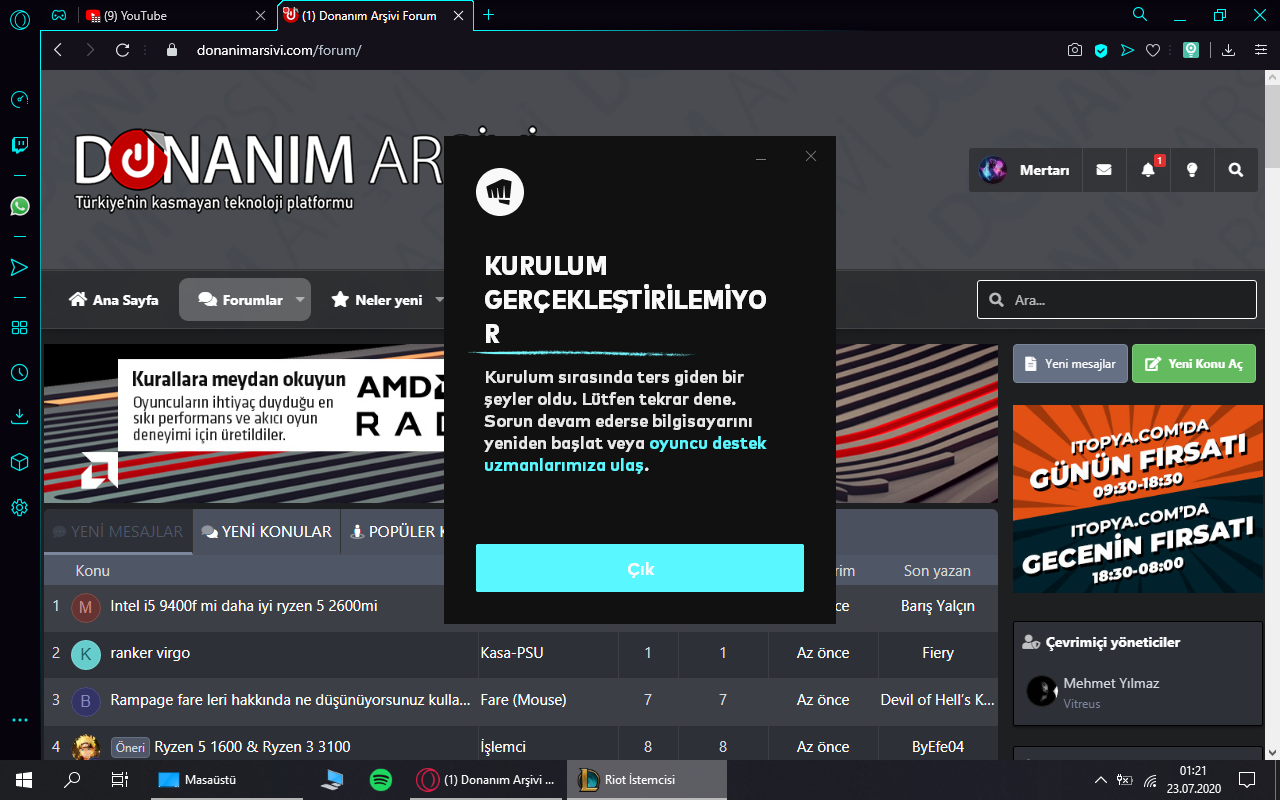Search open tabs with magnifier icon
Screen dimensions: 1280x800
(x=1140, y=15)
